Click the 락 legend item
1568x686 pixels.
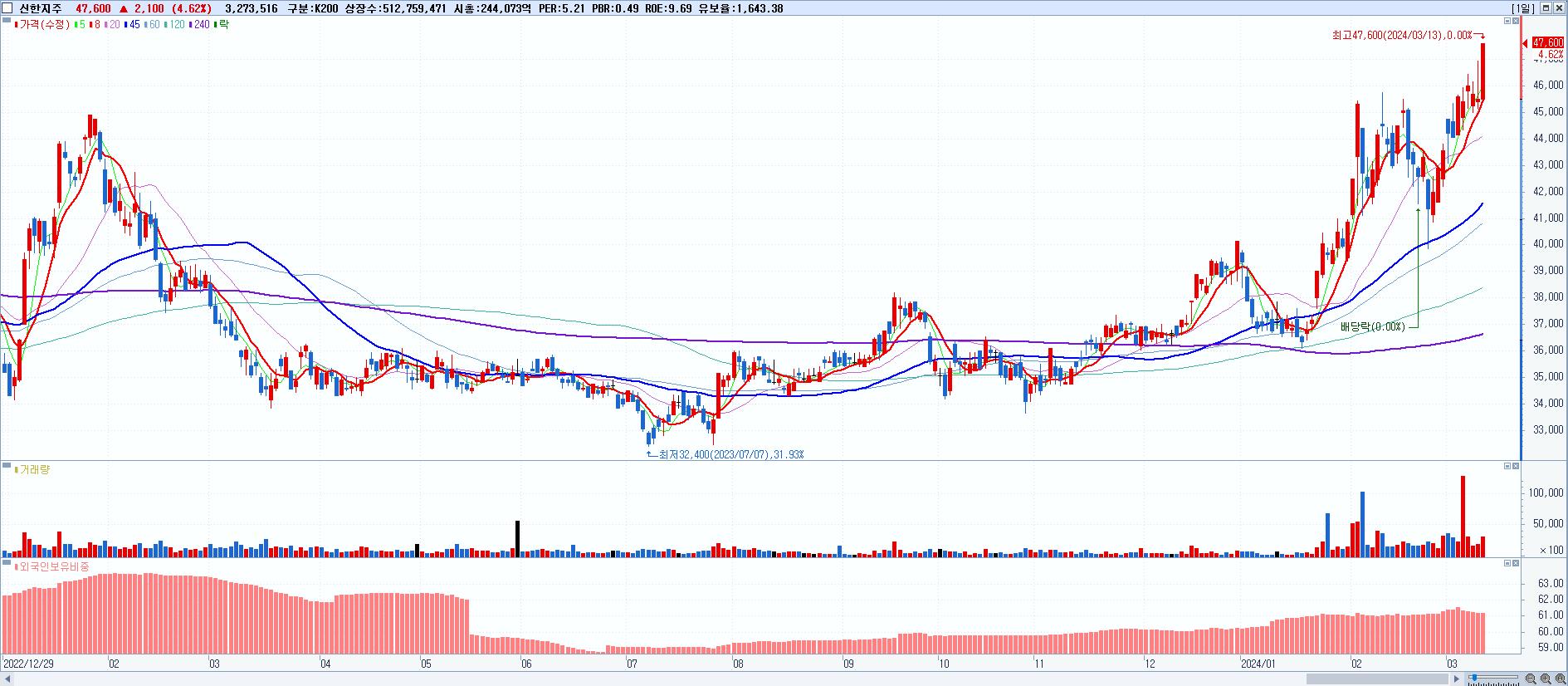pos(222,25)
